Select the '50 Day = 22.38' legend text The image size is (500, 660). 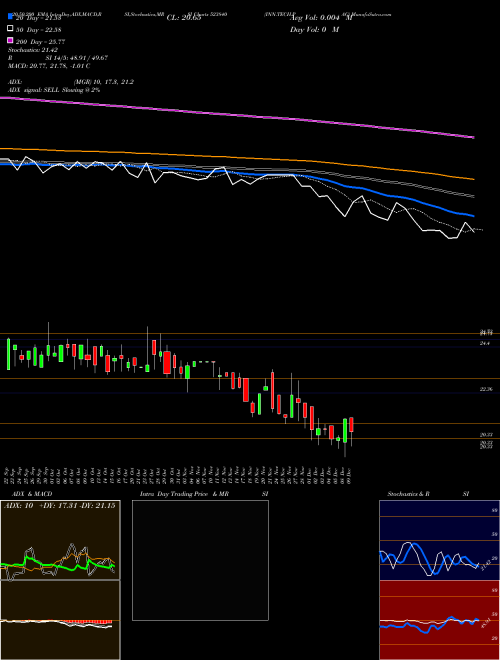click(x=39, y=29)
